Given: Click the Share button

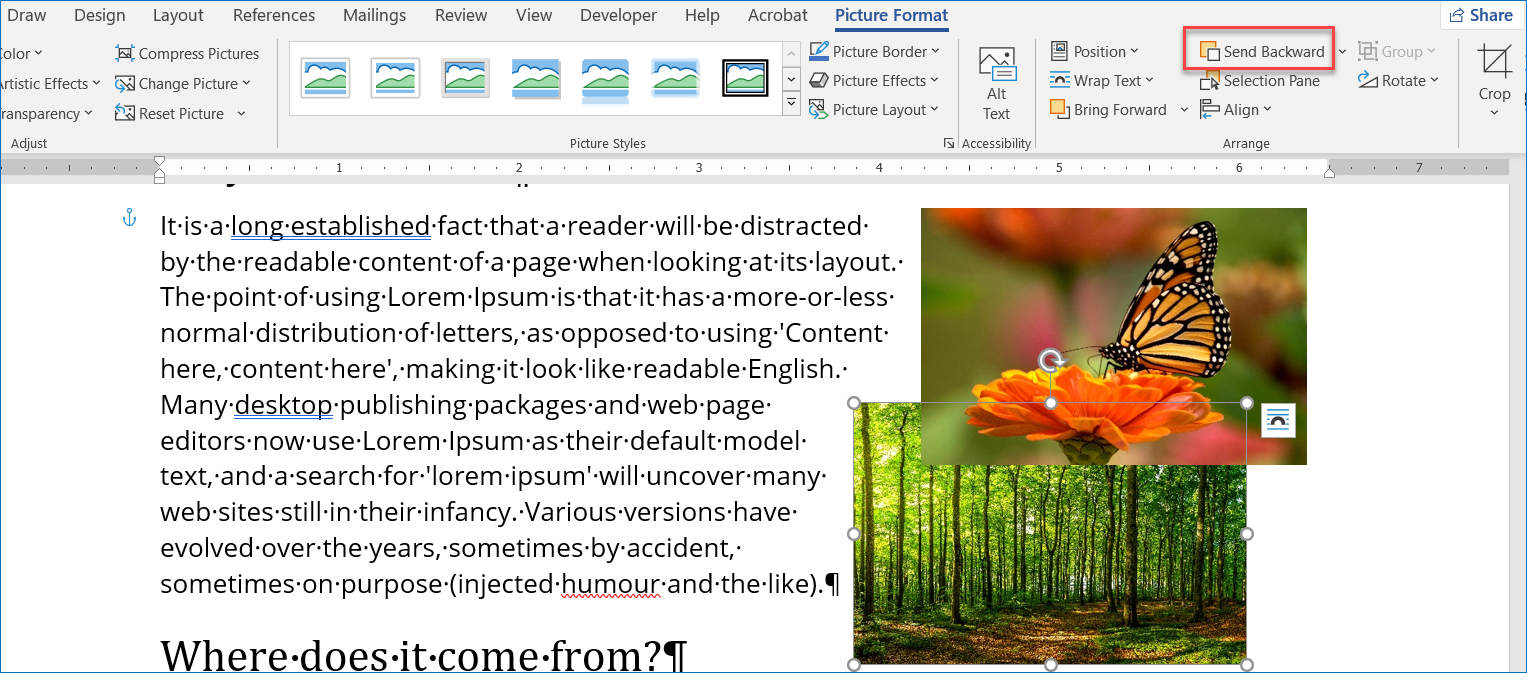Looking at the screenshot, I should pyautogui.click(x=1481, y=15).
